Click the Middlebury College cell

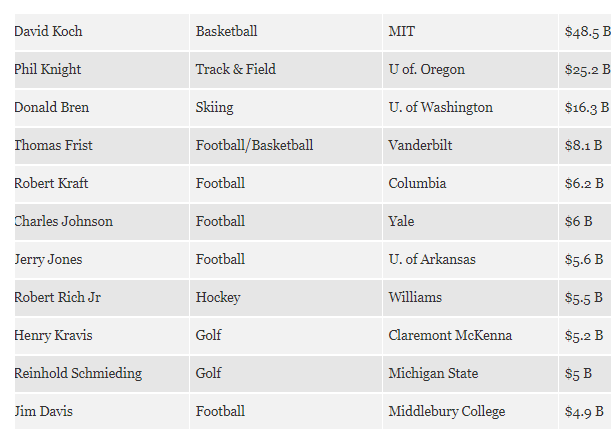coord(470,412)
